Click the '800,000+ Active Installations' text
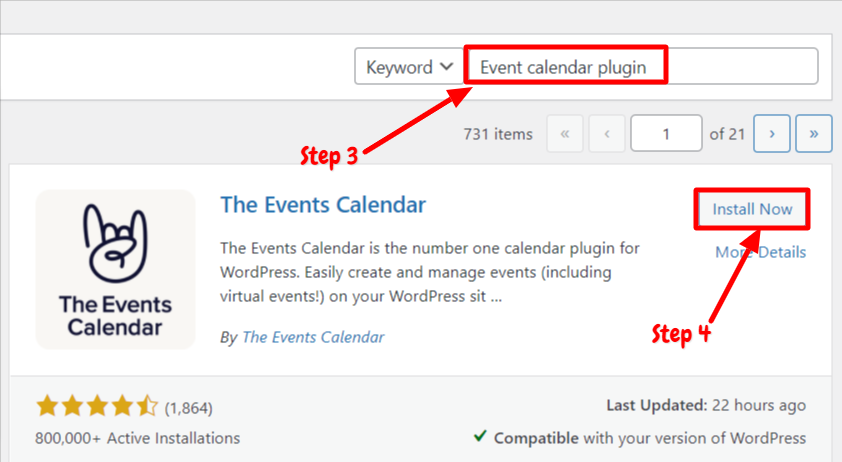Image resolution: width=842 pixels, height=462 pixels. (137, 438)
